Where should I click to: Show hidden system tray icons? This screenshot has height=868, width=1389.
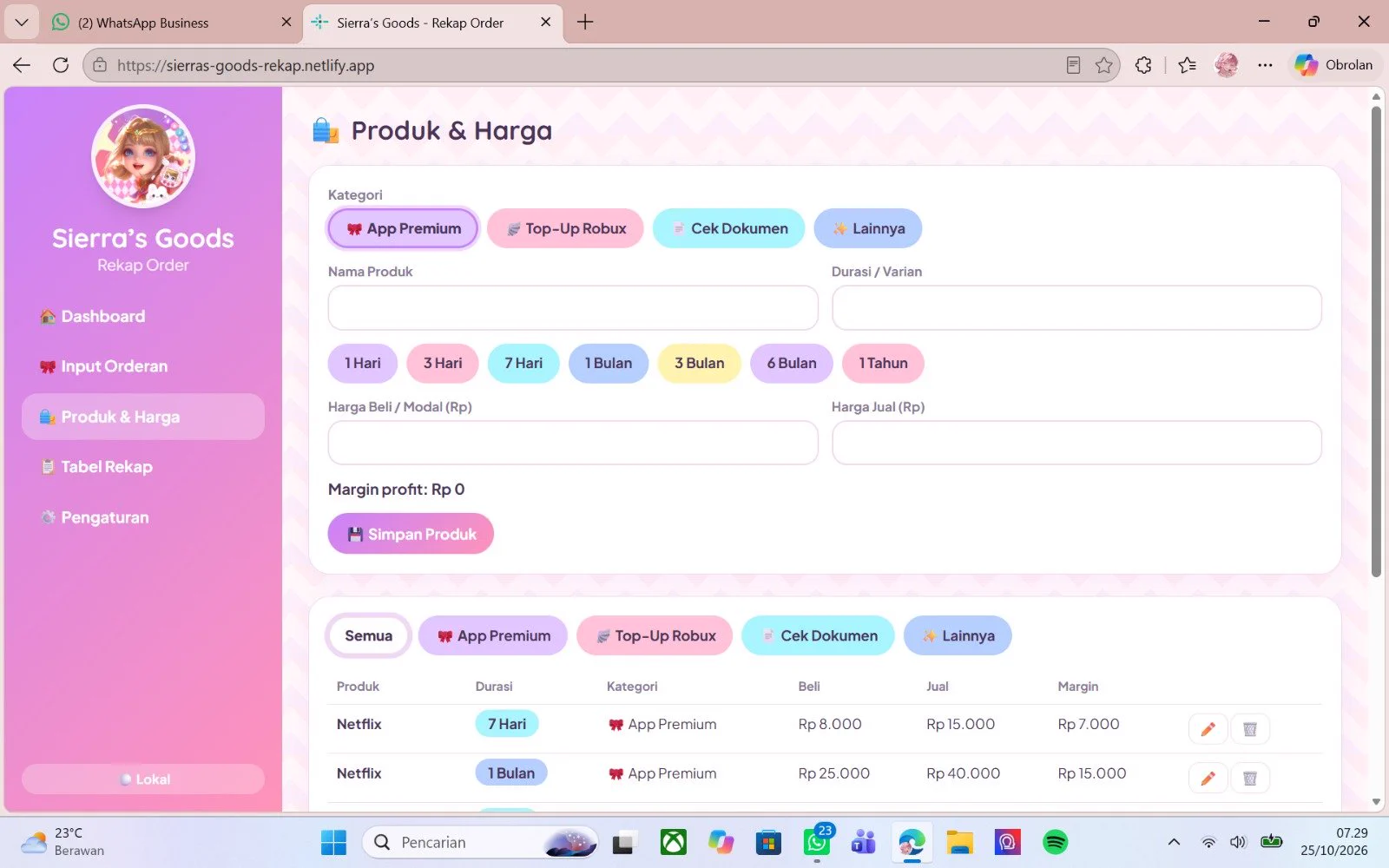1174,842
